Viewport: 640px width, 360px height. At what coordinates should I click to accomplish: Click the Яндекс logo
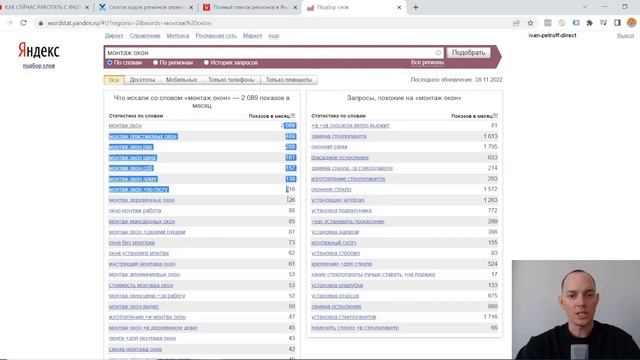coord(39,51)
